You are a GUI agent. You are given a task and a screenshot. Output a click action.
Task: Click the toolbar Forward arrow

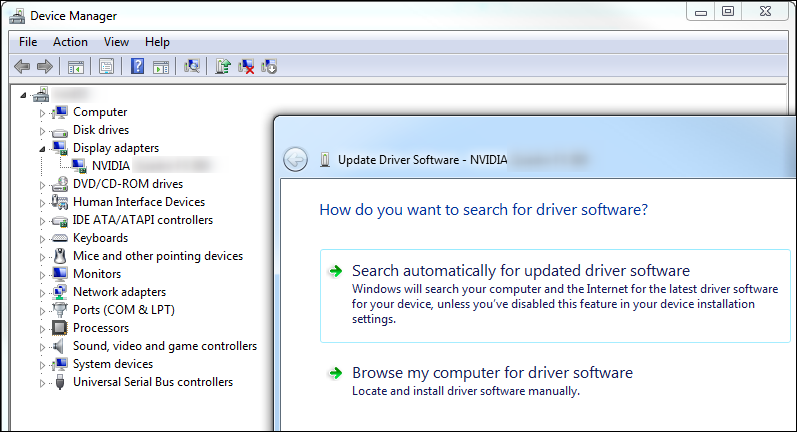(45, 67)
